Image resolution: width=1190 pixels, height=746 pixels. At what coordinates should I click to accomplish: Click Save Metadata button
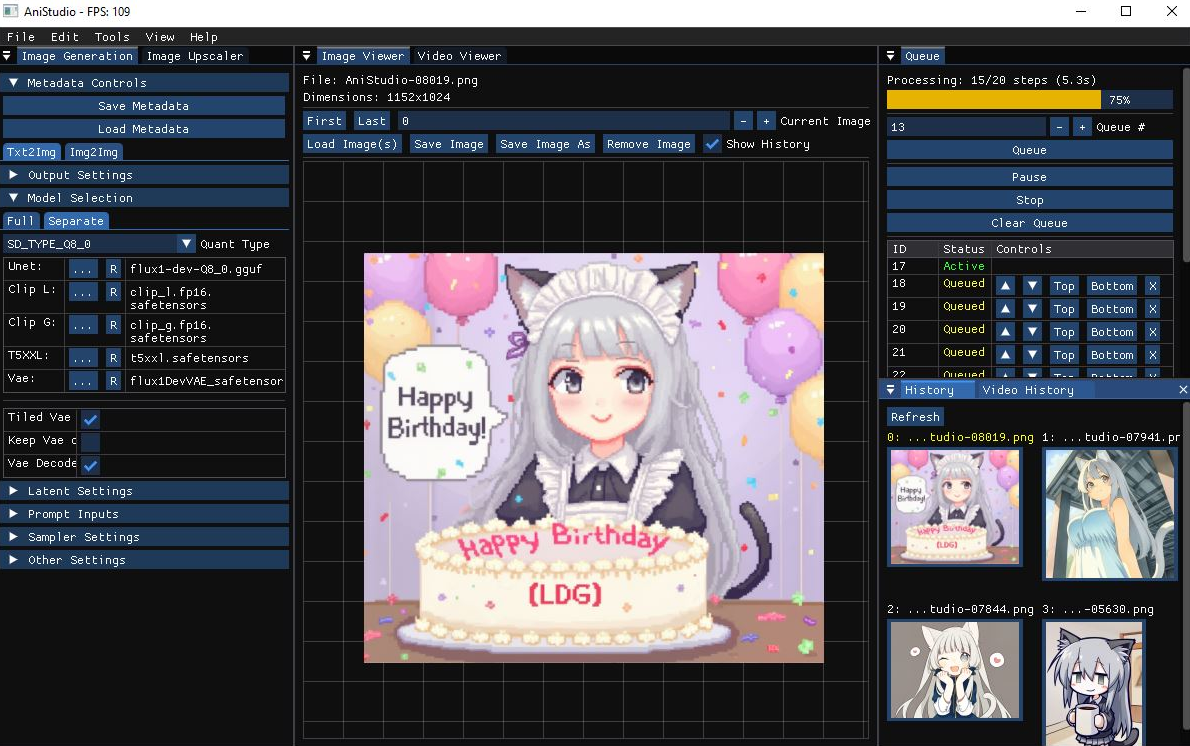[143, 105]
